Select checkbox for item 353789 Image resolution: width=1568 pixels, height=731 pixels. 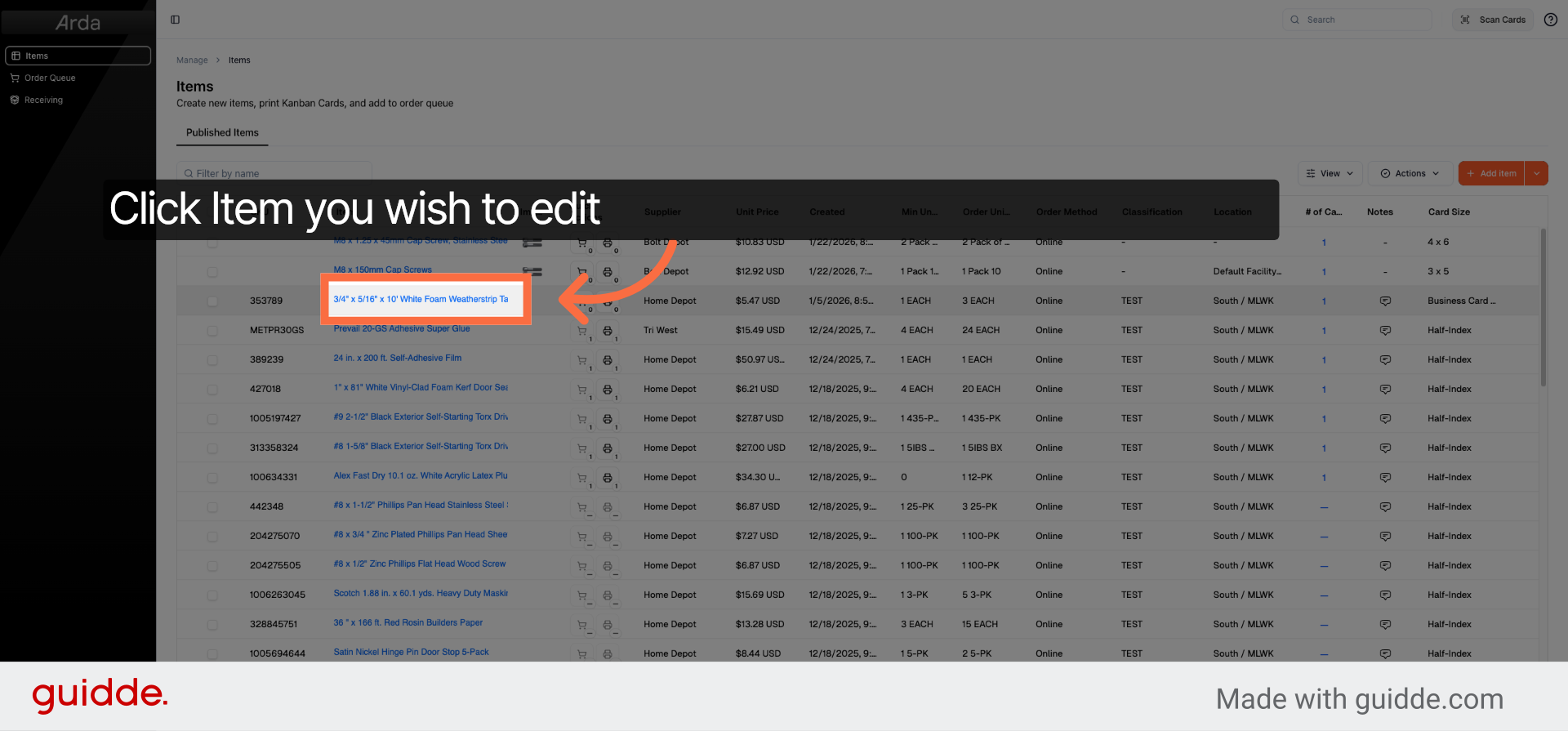212,301
